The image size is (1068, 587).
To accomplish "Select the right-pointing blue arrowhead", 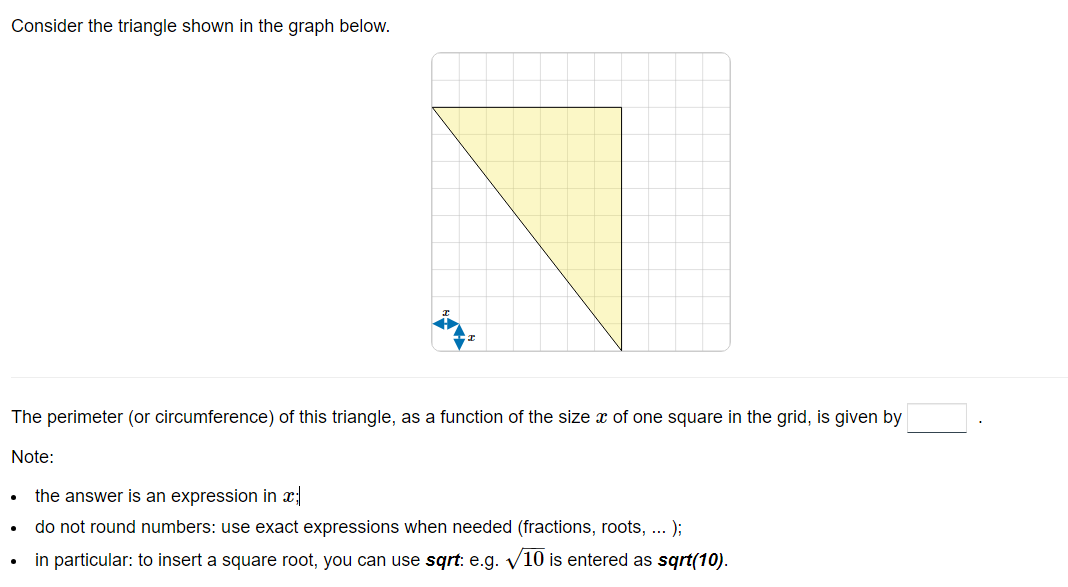I will [455, 324].
